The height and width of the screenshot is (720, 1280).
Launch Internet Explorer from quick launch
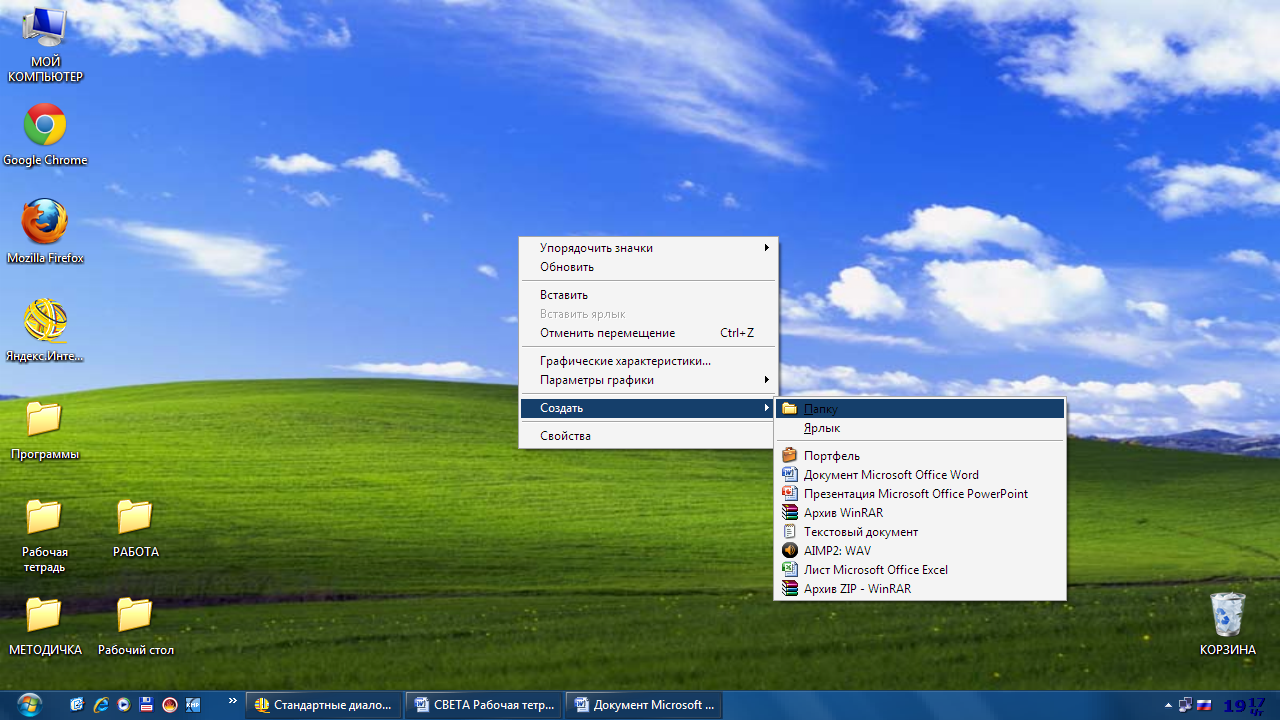101,705
